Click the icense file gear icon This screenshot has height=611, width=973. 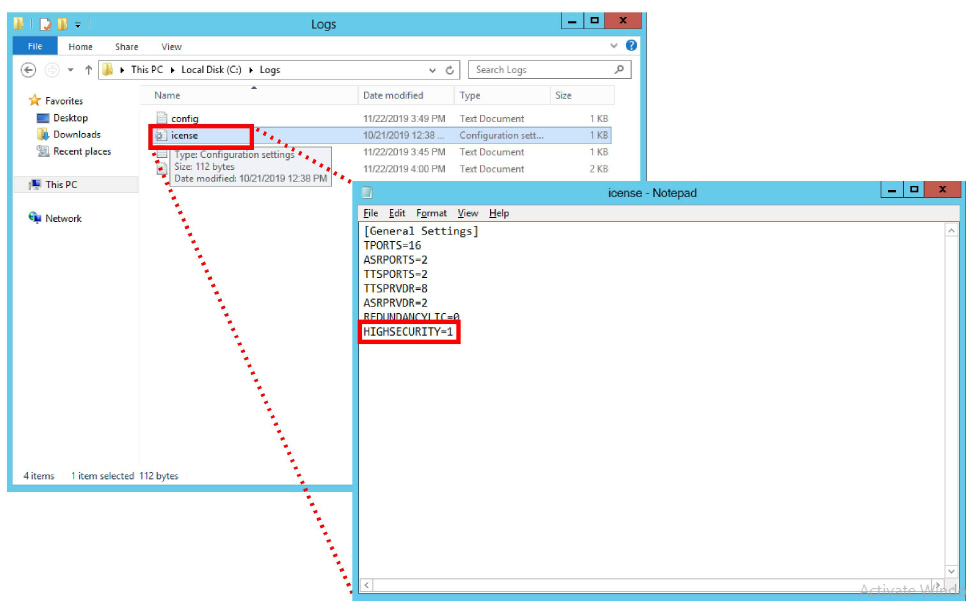coord(161,135)
